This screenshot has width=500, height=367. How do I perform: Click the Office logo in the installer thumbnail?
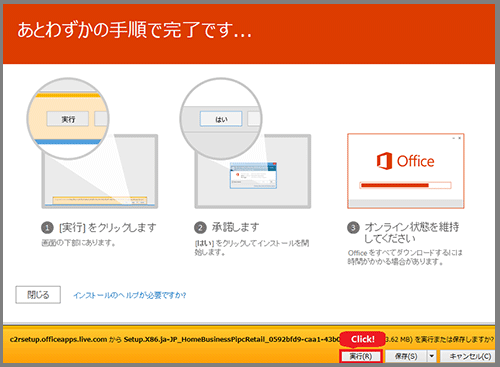[405, 161]
